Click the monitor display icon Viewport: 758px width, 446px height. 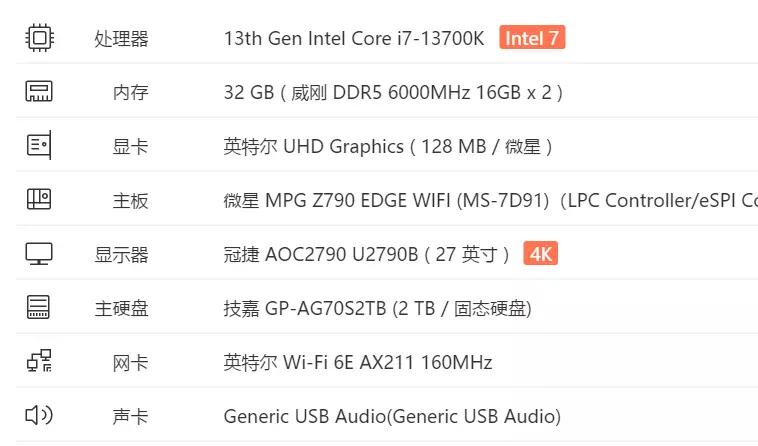coord(39,254)
